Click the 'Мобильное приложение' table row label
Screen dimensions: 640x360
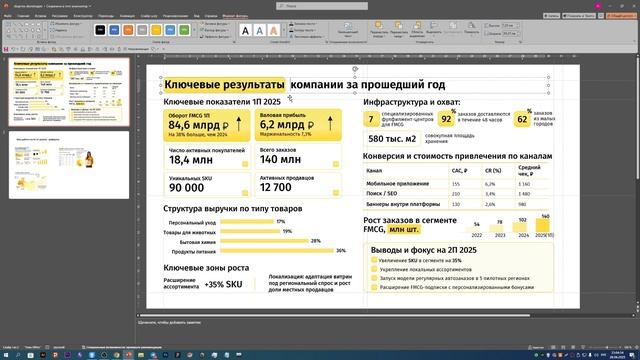398,184
